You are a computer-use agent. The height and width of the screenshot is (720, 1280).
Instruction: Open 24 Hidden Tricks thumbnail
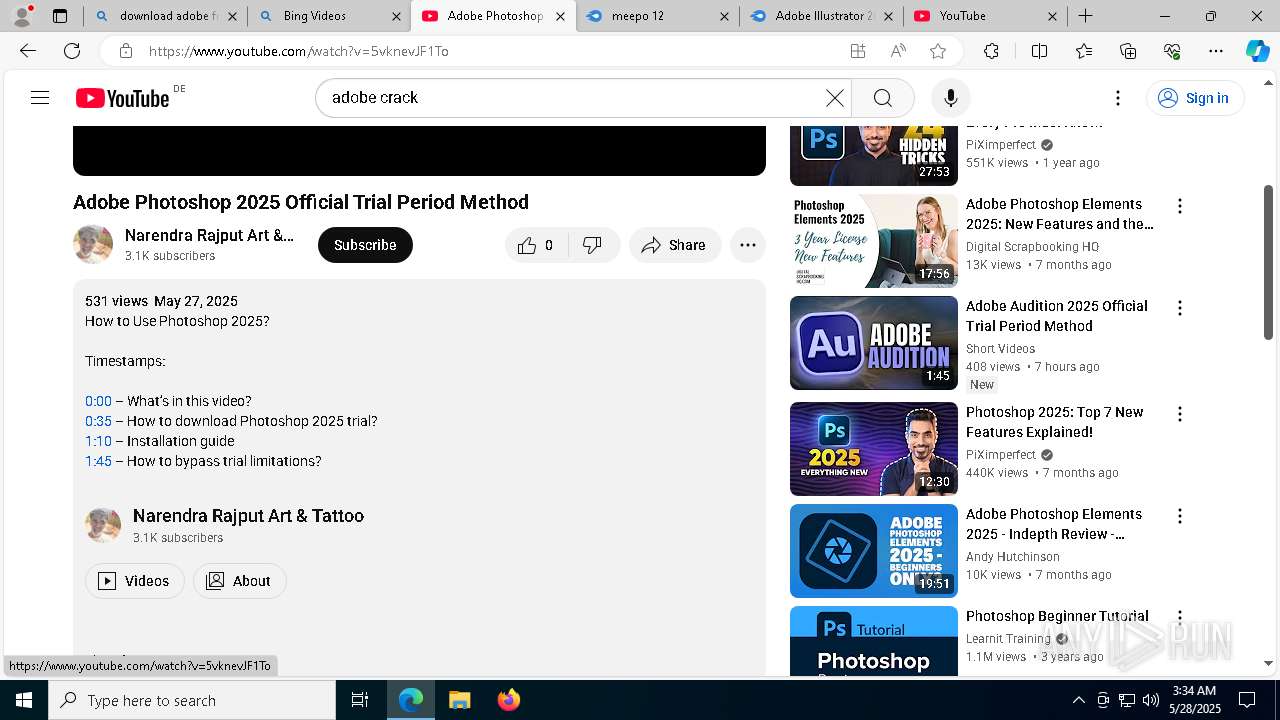pos(874,156)
